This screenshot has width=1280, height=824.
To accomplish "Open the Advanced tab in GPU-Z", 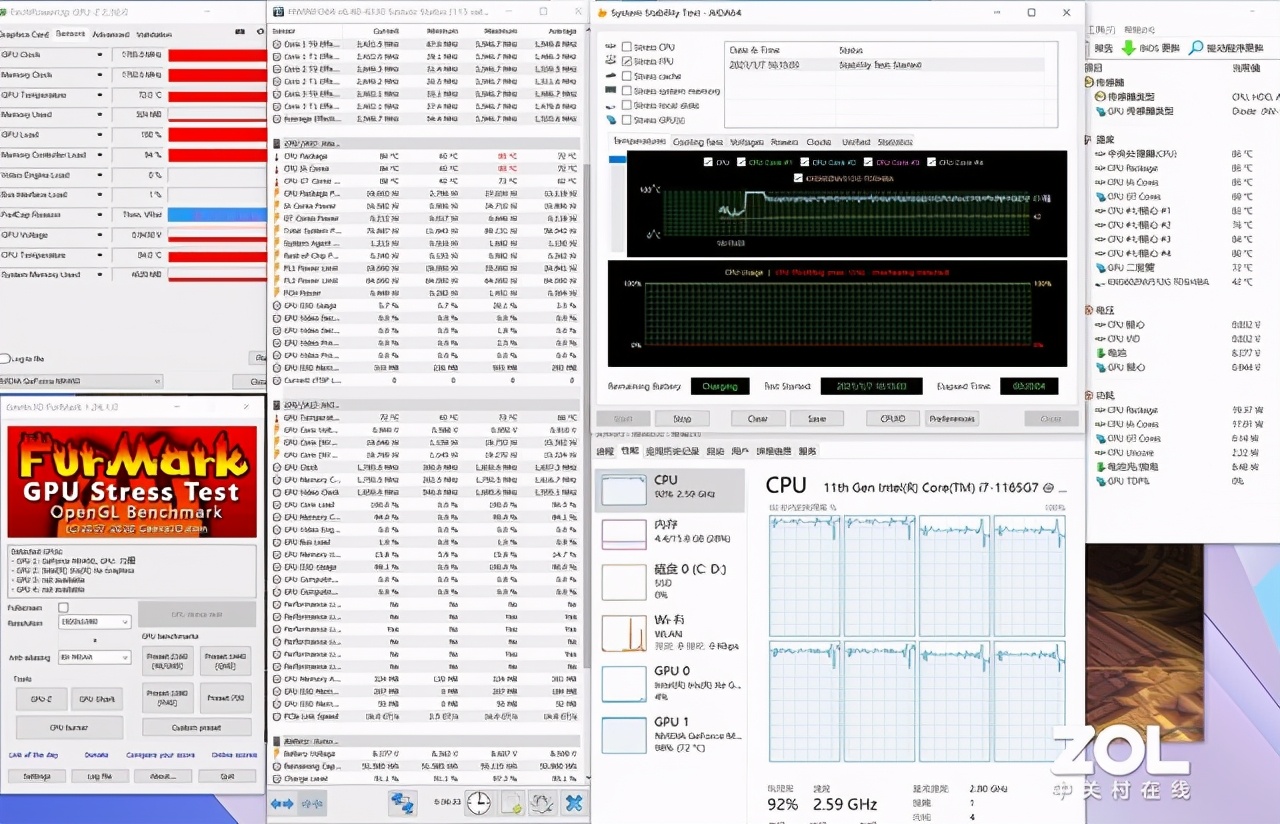I will (x=110, y=34).
